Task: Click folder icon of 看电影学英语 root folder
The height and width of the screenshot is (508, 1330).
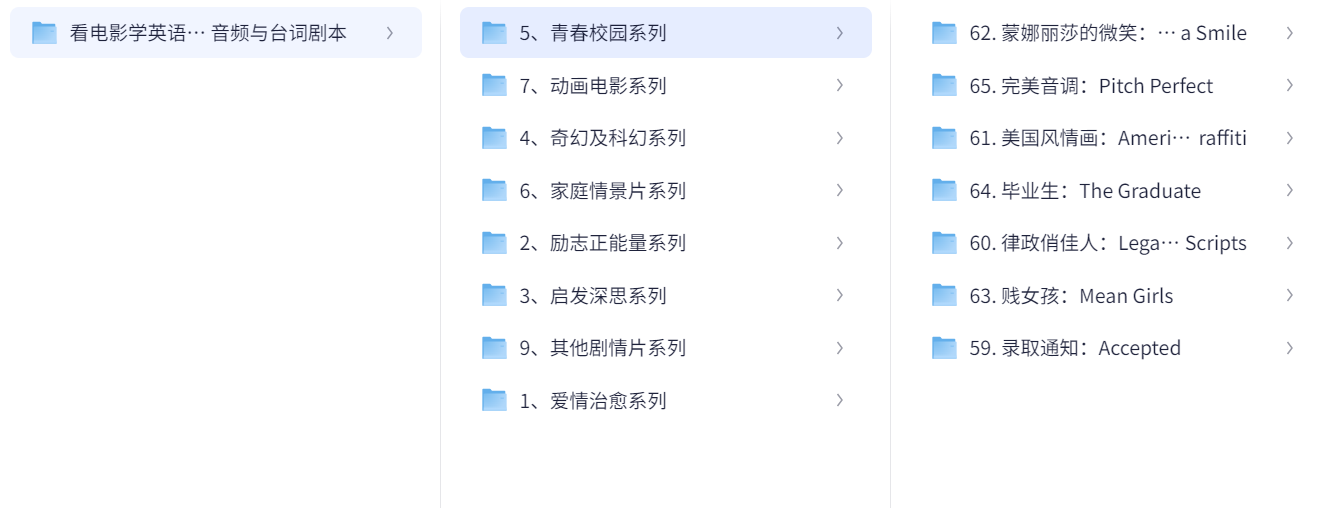Action: coord(44,33)
